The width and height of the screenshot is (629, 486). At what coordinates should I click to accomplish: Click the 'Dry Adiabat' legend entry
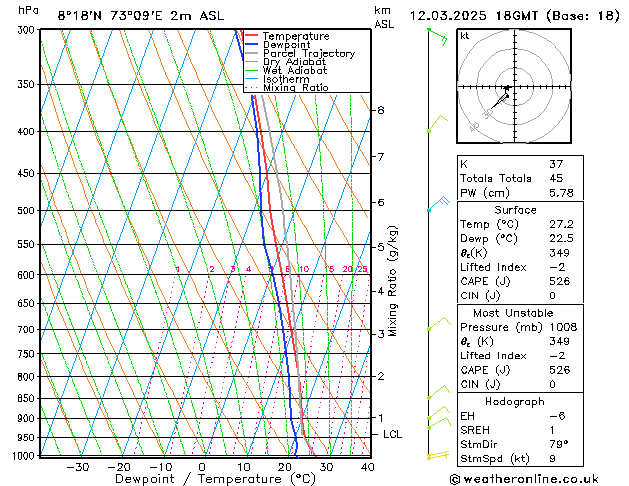[x=285, y=62]
